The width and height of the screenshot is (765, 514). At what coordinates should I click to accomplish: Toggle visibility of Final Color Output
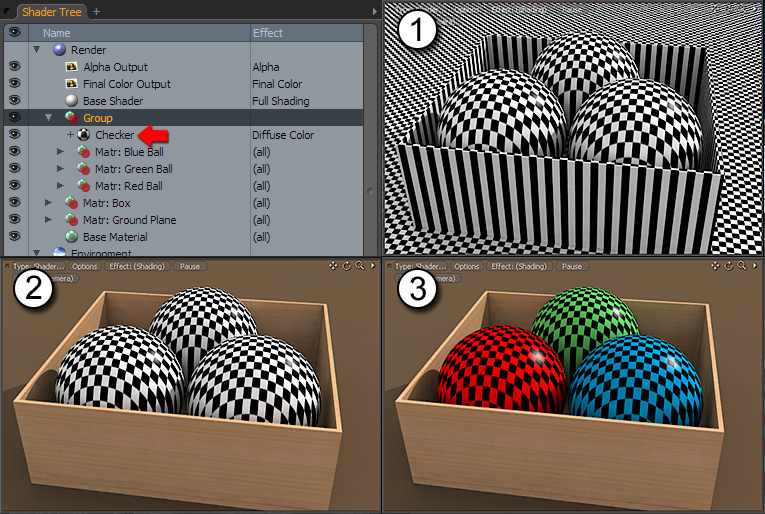click(14, 84)
